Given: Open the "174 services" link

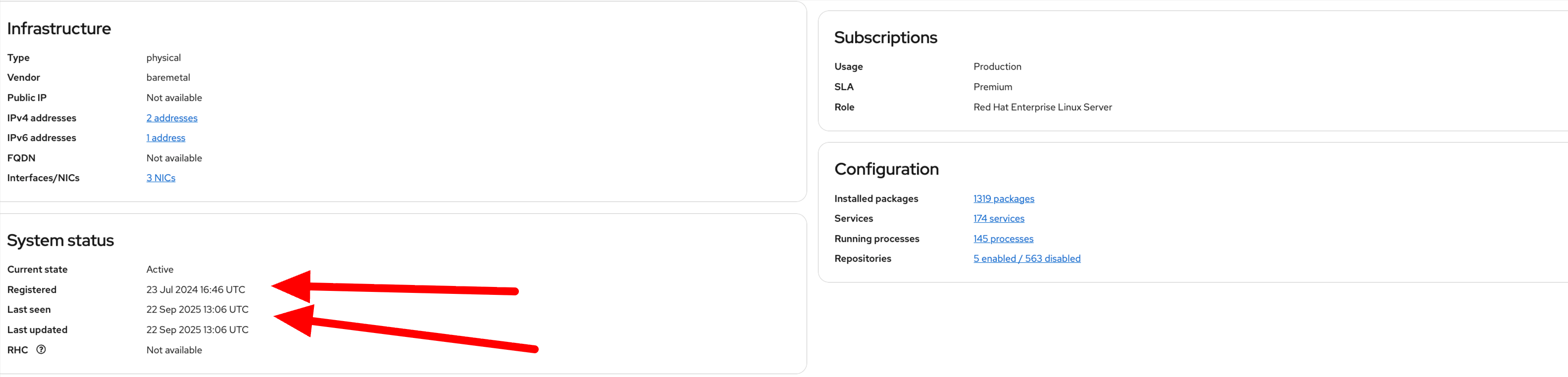Looking at the screenshot, I should tap(998, 218).
